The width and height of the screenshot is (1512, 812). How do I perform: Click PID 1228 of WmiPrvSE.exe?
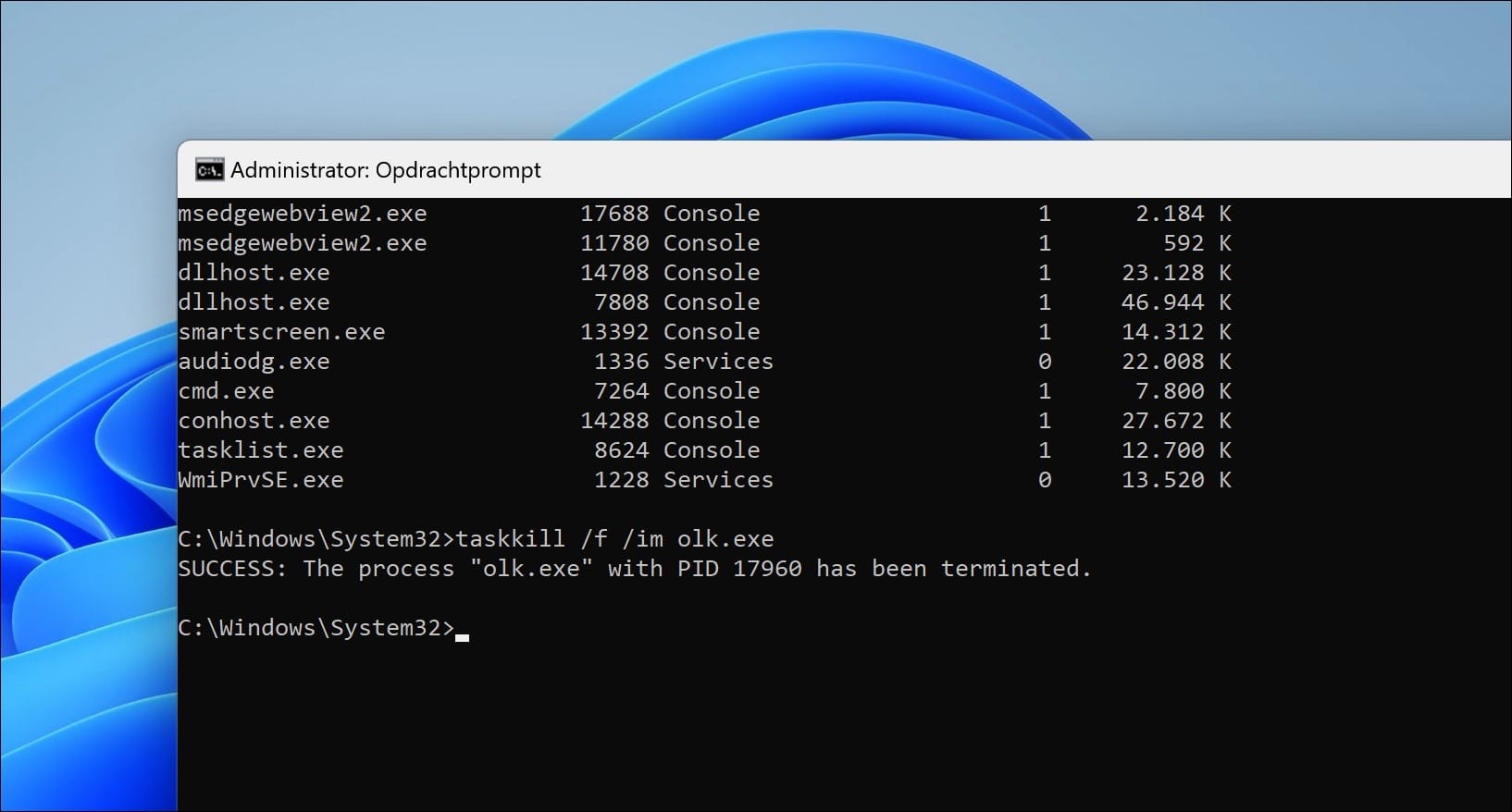click(622, 480)
